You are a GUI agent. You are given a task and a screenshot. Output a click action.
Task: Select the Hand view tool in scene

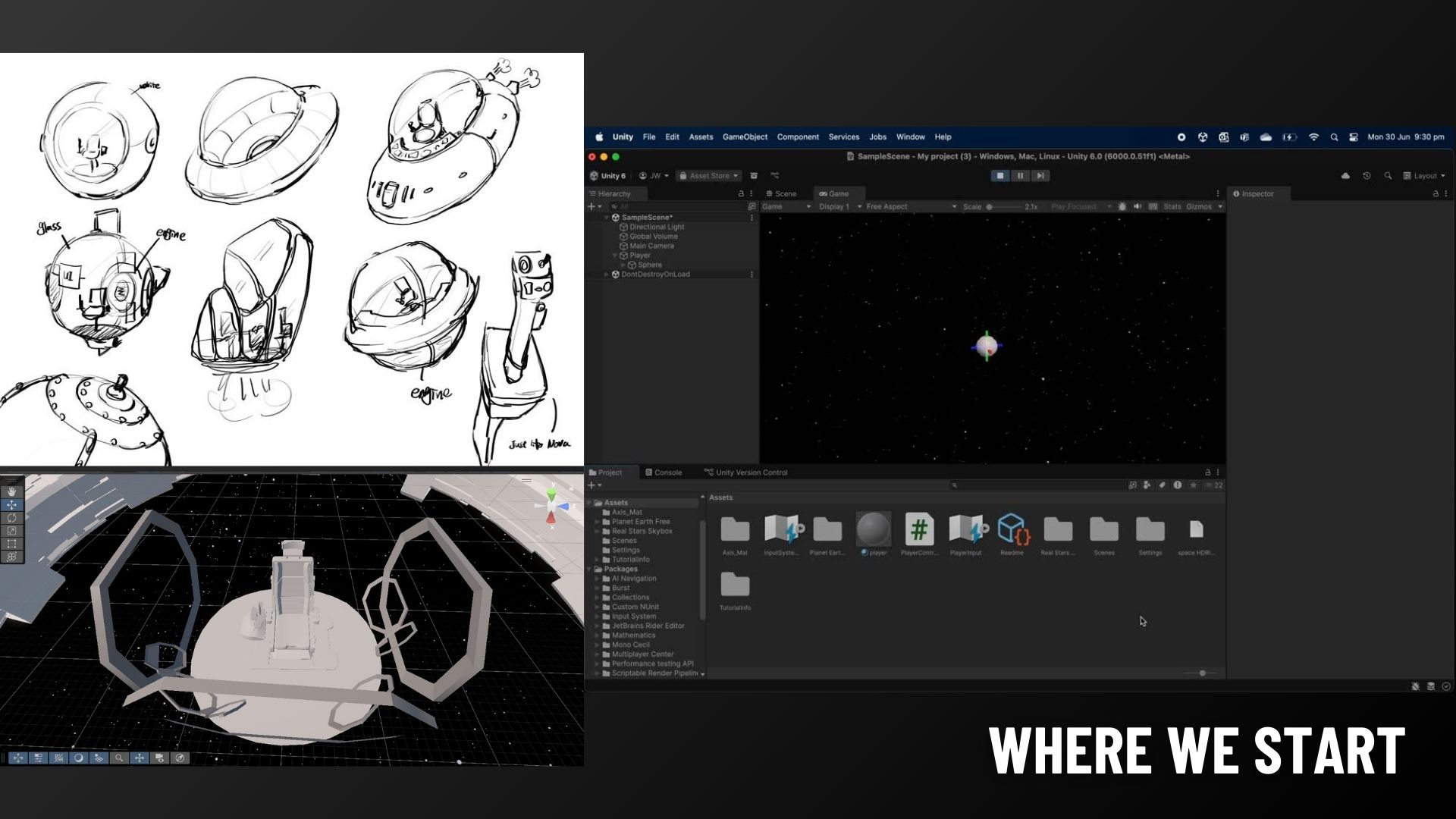point(11,492)
